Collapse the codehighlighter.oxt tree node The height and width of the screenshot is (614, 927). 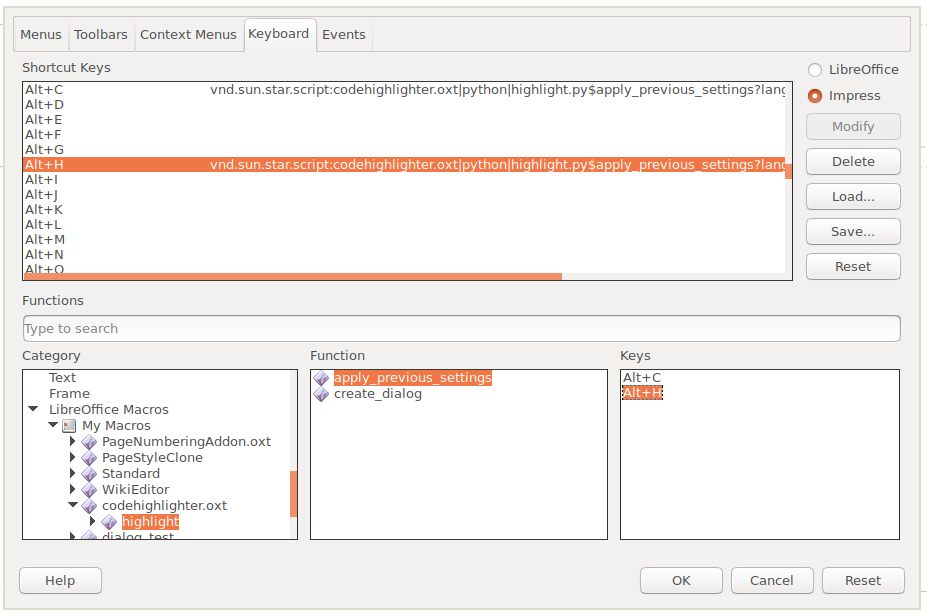tap(73, 506)
